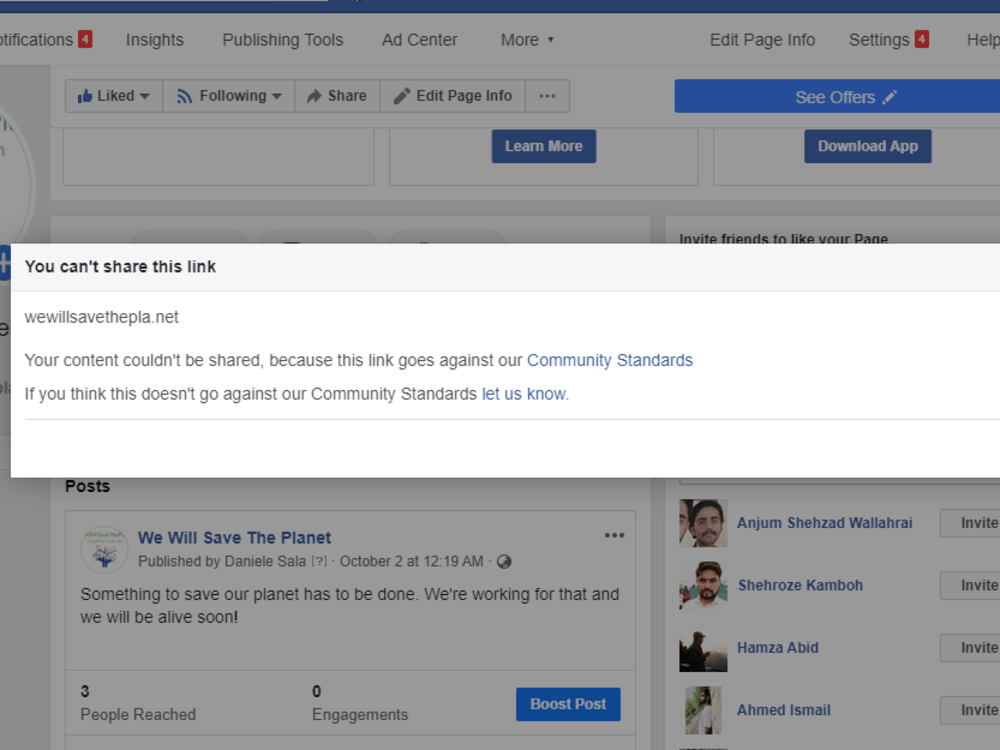1000x750 pixels.
Task: Click the globe audience icon on the post
Action: [504, 562]
